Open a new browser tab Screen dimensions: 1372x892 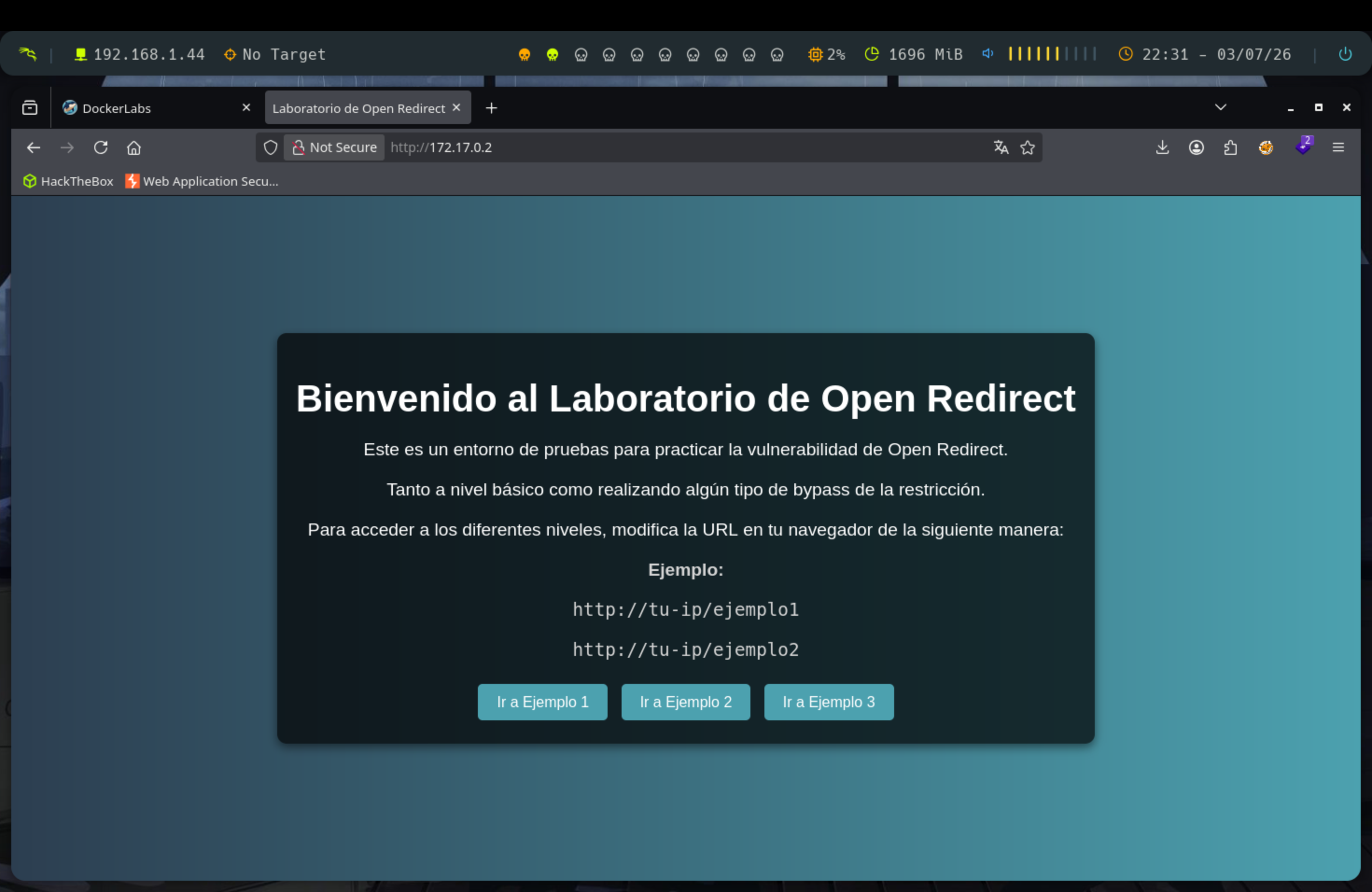[x=491, y=108]
